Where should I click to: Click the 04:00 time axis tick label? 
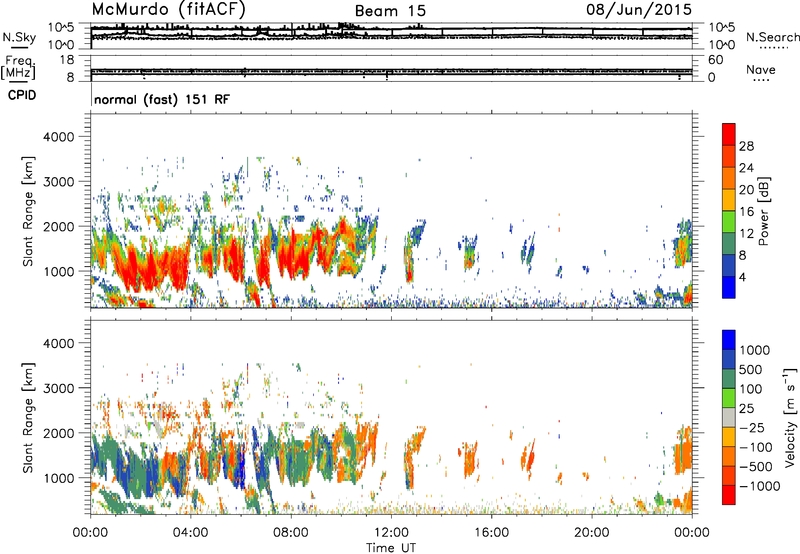pos(190,533)
